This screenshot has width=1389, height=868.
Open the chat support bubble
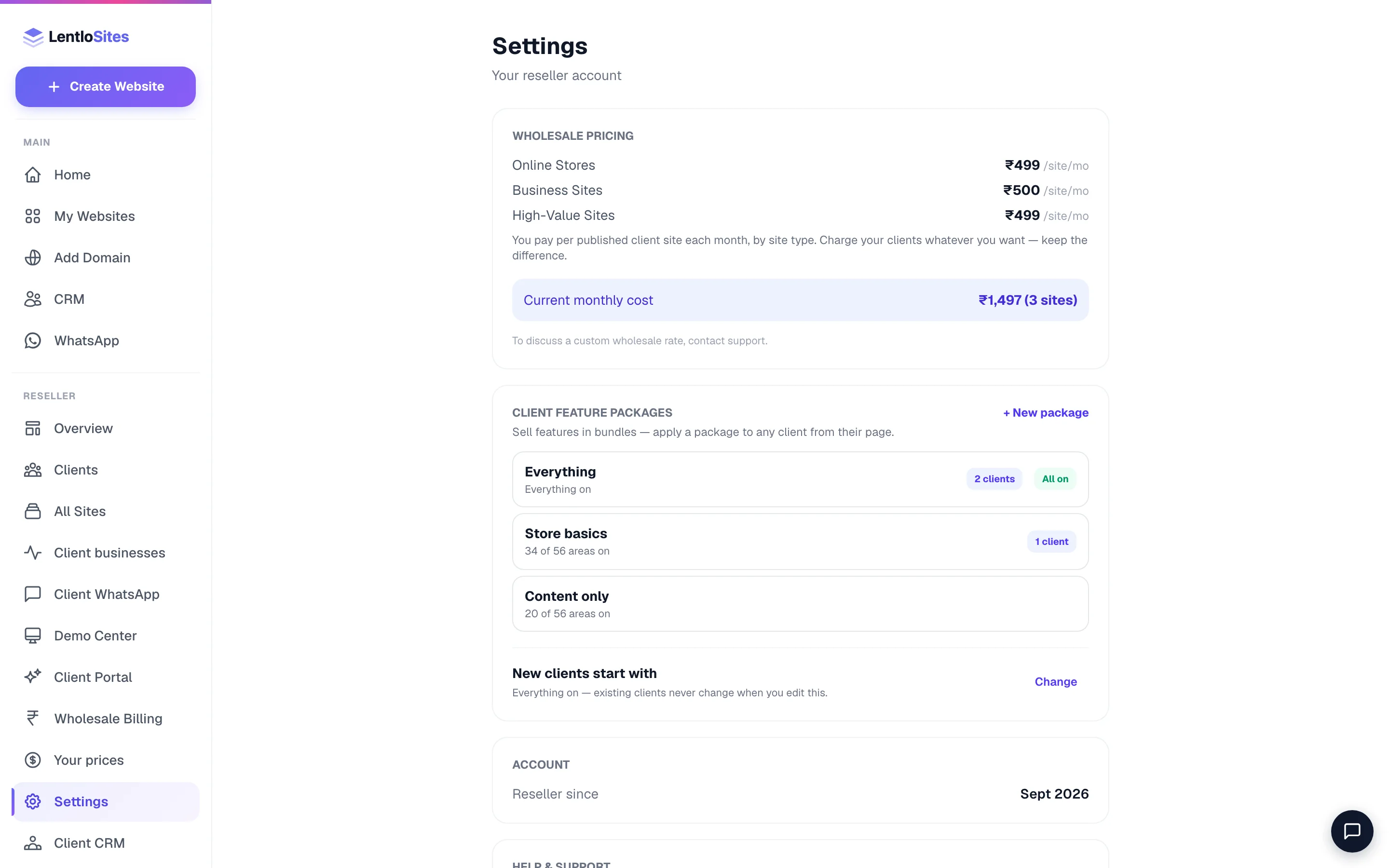click(1352, 831)
